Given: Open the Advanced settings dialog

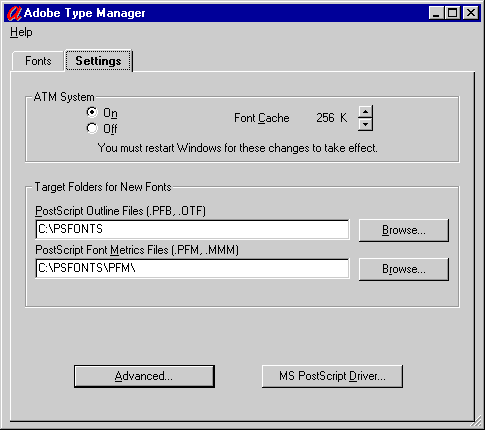Looking at the screenshot, I should 144,376.
